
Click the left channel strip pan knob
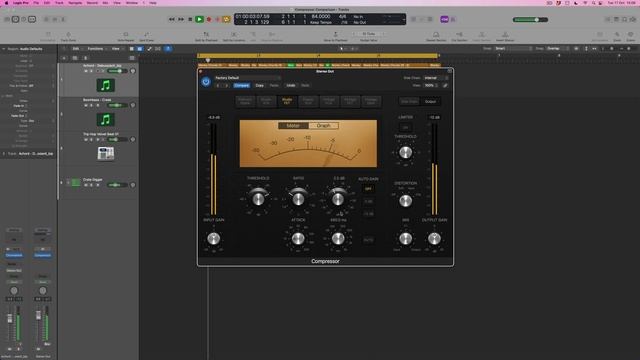tap(14, 291)
